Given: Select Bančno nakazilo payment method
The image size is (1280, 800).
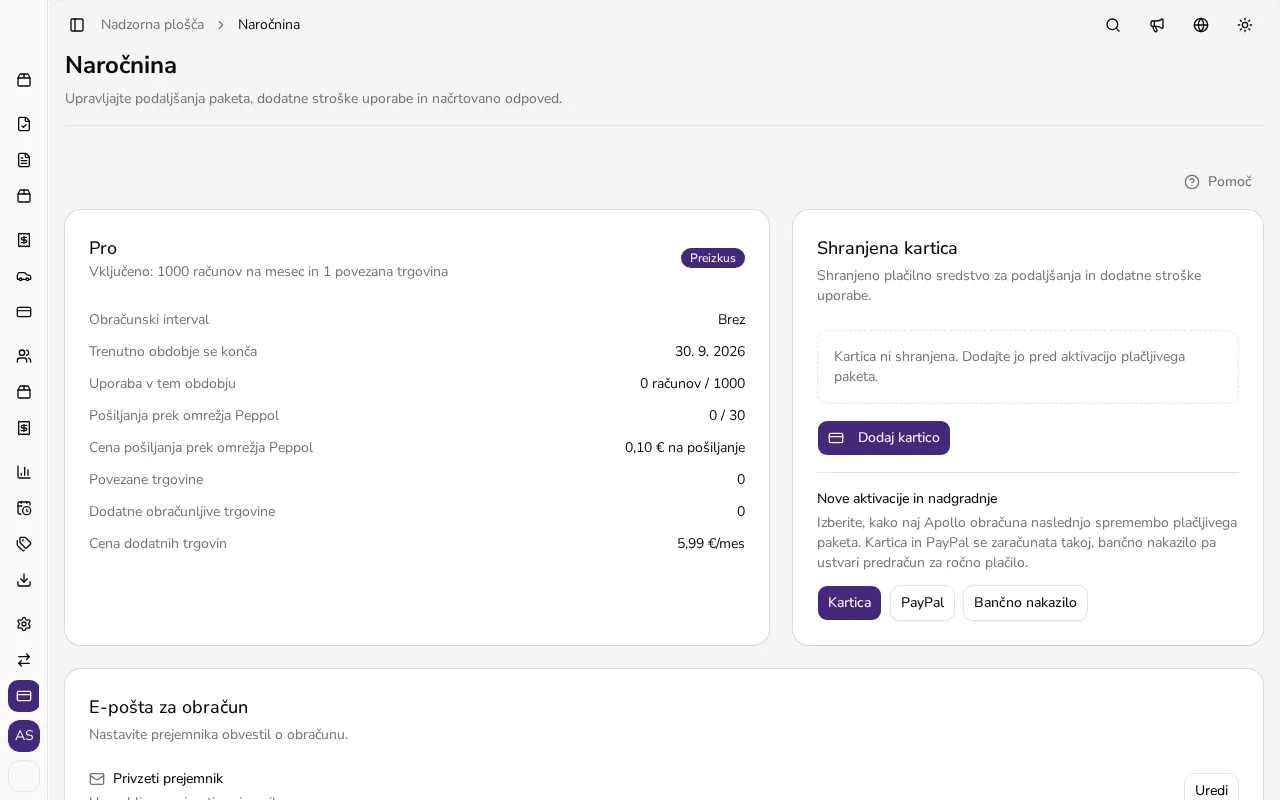Looking at the screenshot, I should pyautogui.click(x=1025, y=603).
